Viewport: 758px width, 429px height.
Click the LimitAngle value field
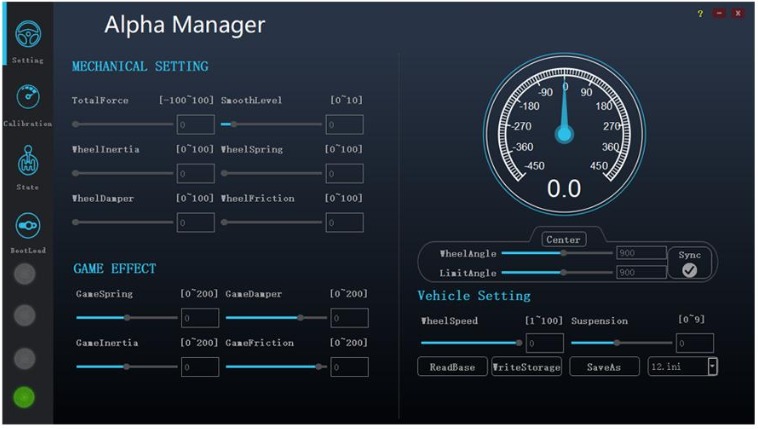(641, 272)
